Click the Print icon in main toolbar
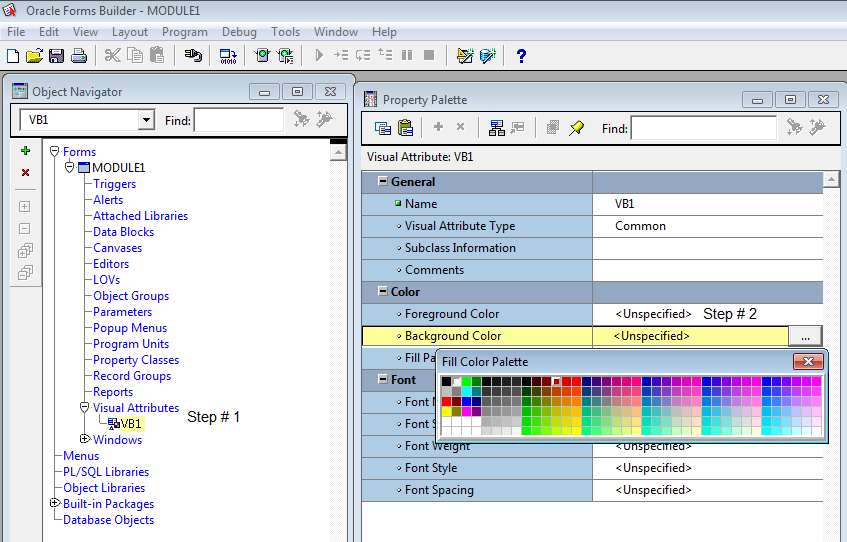The image size is (847, 542). (78, 56)
